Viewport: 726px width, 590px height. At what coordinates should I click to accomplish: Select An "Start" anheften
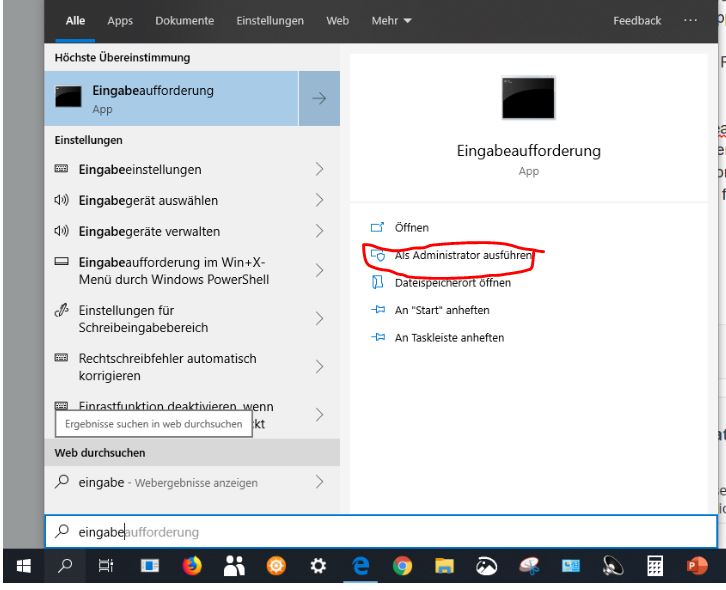click(442, 310)
